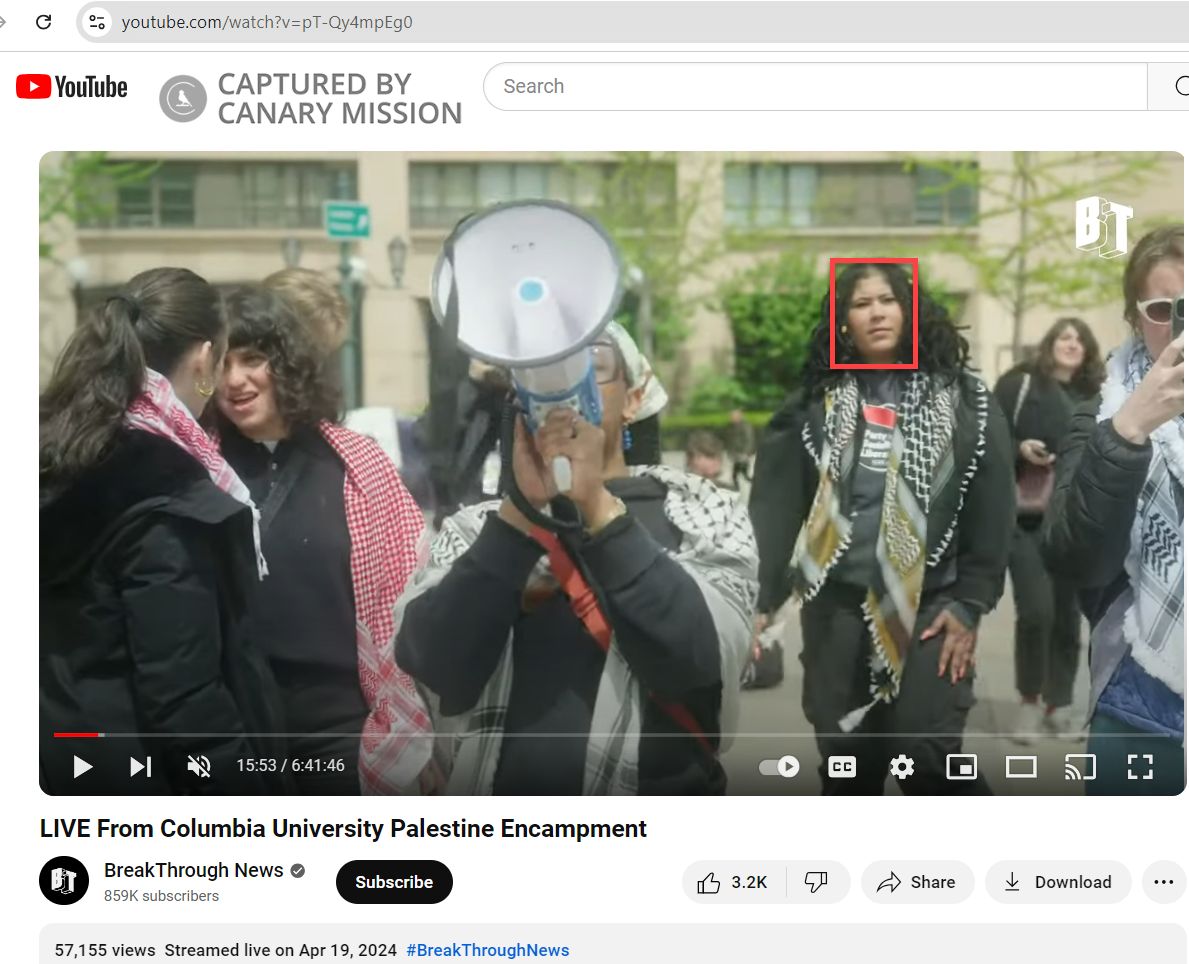Download the video

click(x=1058, y=882)
